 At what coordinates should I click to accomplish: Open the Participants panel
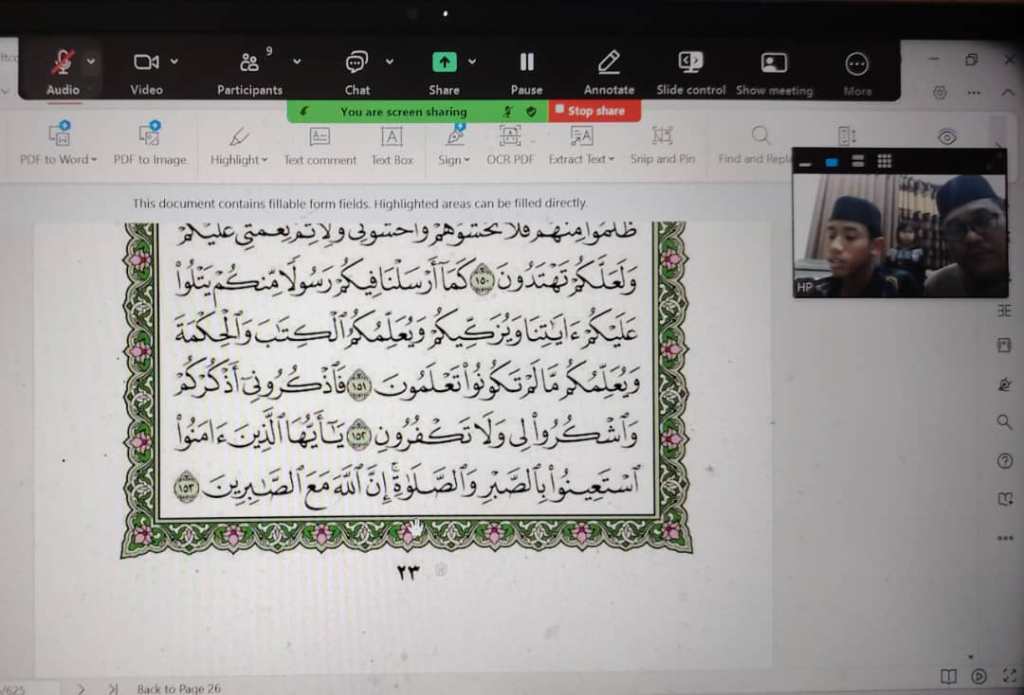click(250, 64)
